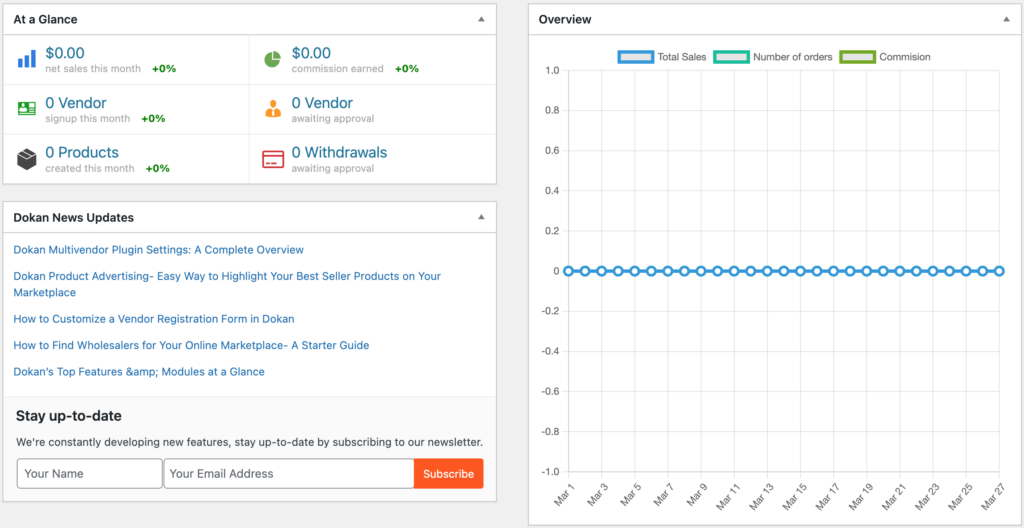Click the +0% next to commission earned
Screen dimensions: 1024x528
[x=407, y=69]
